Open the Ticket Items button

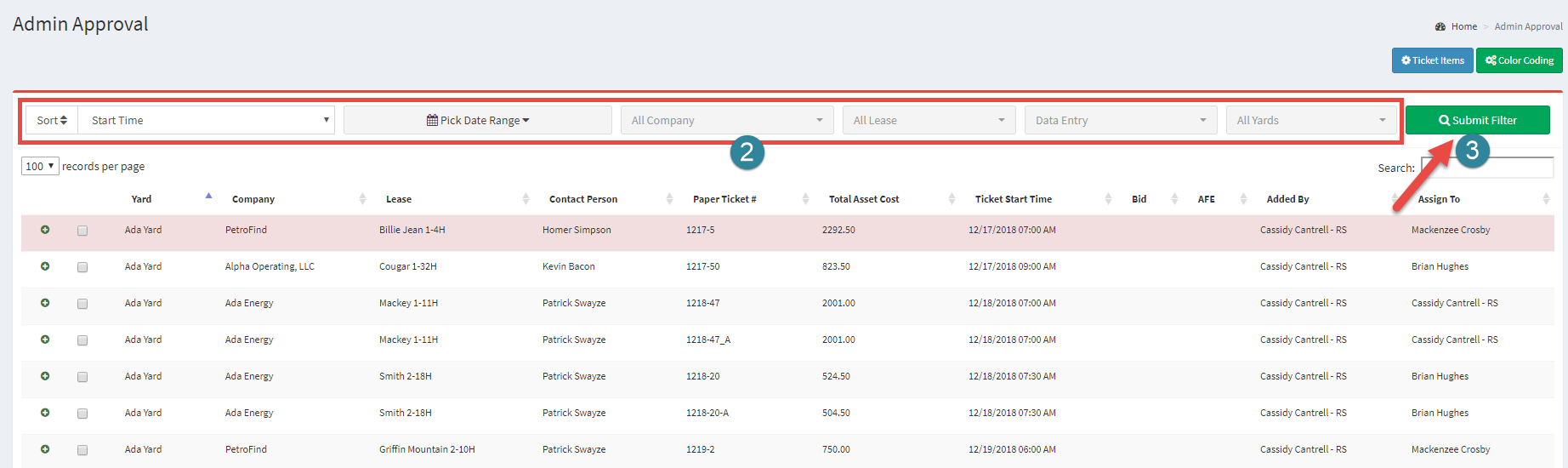(x=1433, y=60)
